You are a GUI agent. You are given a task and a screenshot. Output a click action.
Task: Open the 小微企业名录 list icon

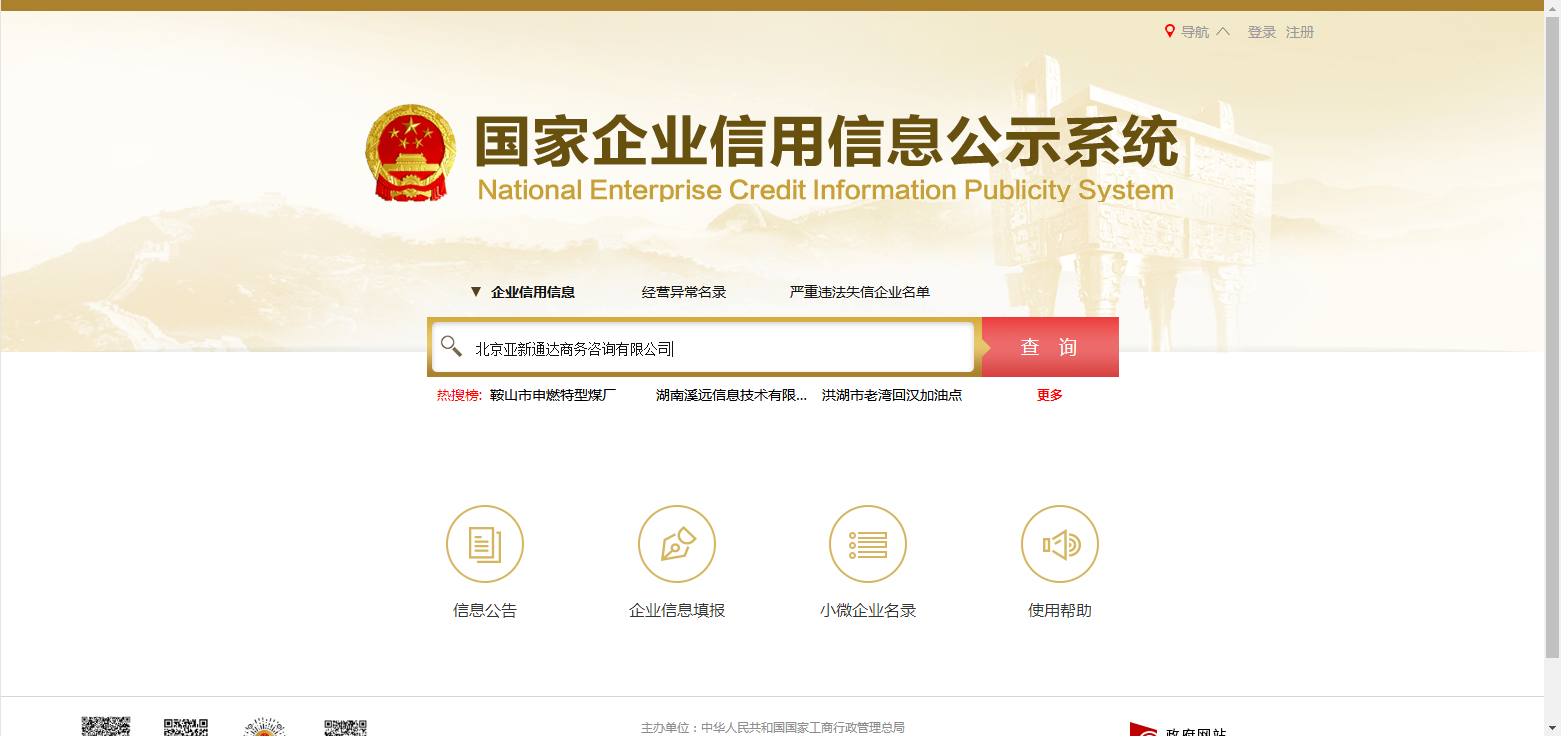pyautogui.click(x=868, y=544)
